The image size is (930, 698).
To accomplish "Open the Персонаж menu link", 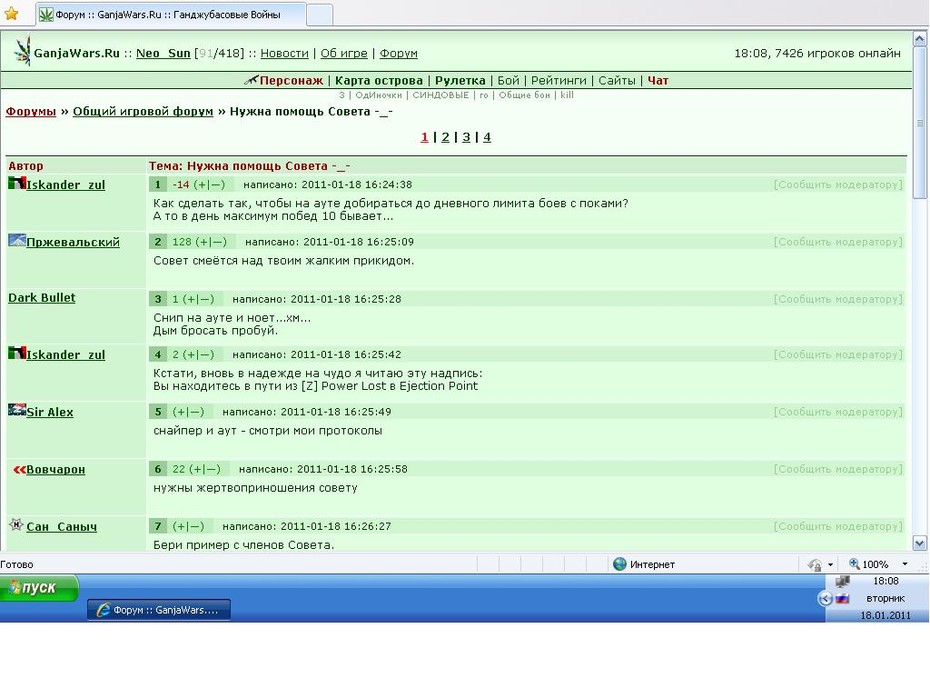I will pyautogui.click(x=291, y=81).
